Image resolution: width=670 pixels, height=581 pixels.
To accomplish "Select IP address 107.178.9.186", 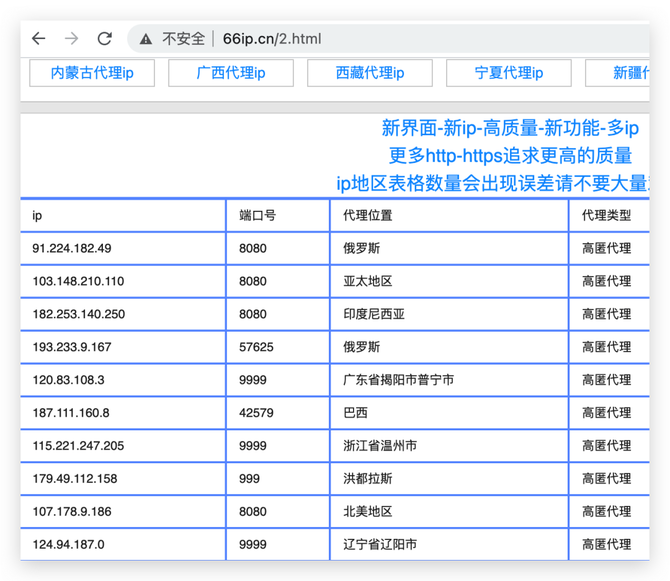I will tap(72, 511).
